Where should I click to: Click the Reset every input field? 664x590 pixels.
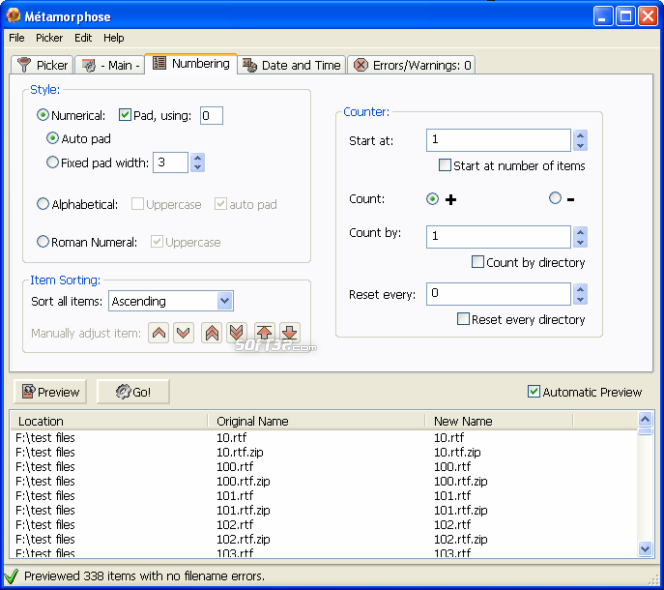tap(498, 294)
